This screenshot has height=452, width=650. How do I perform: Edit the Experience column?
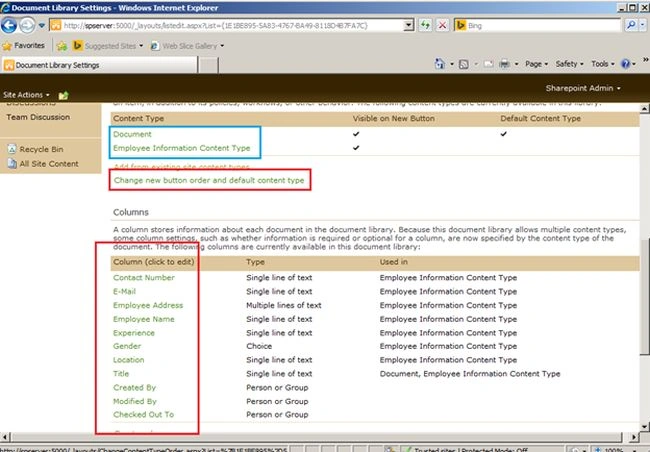133,333
